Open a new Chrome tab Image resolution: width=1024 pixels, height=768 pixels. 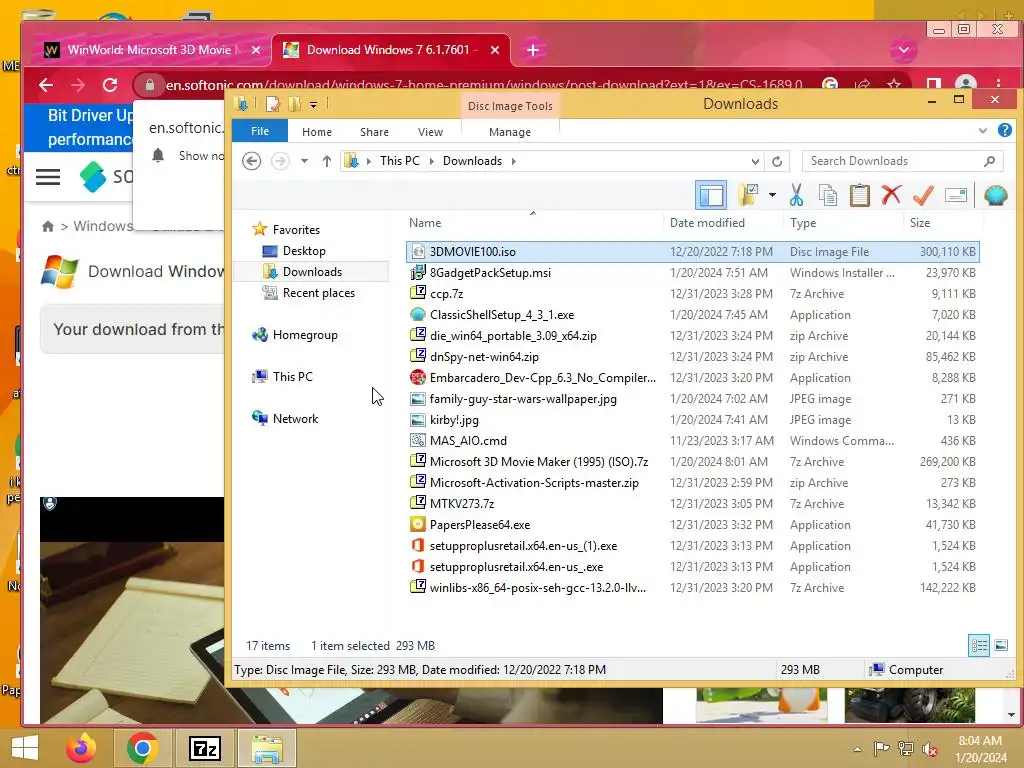(x=532, y=50)
